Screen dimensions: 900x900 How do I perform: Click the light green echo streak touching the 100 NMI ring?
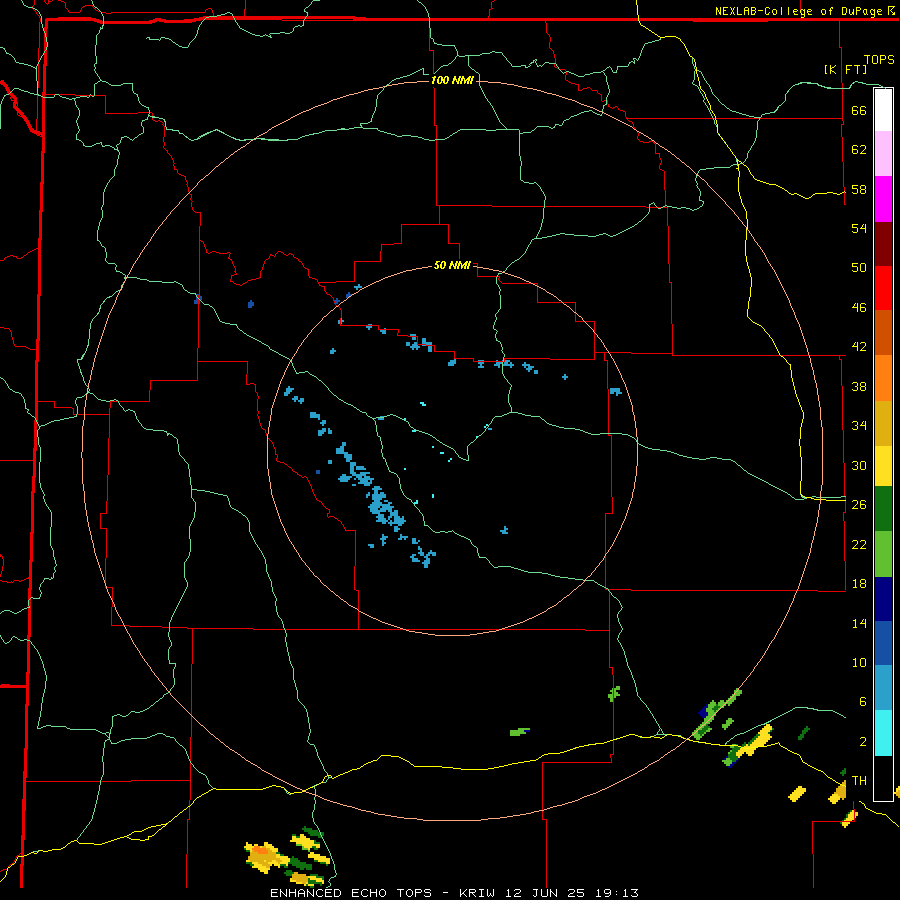coord(717,715)
